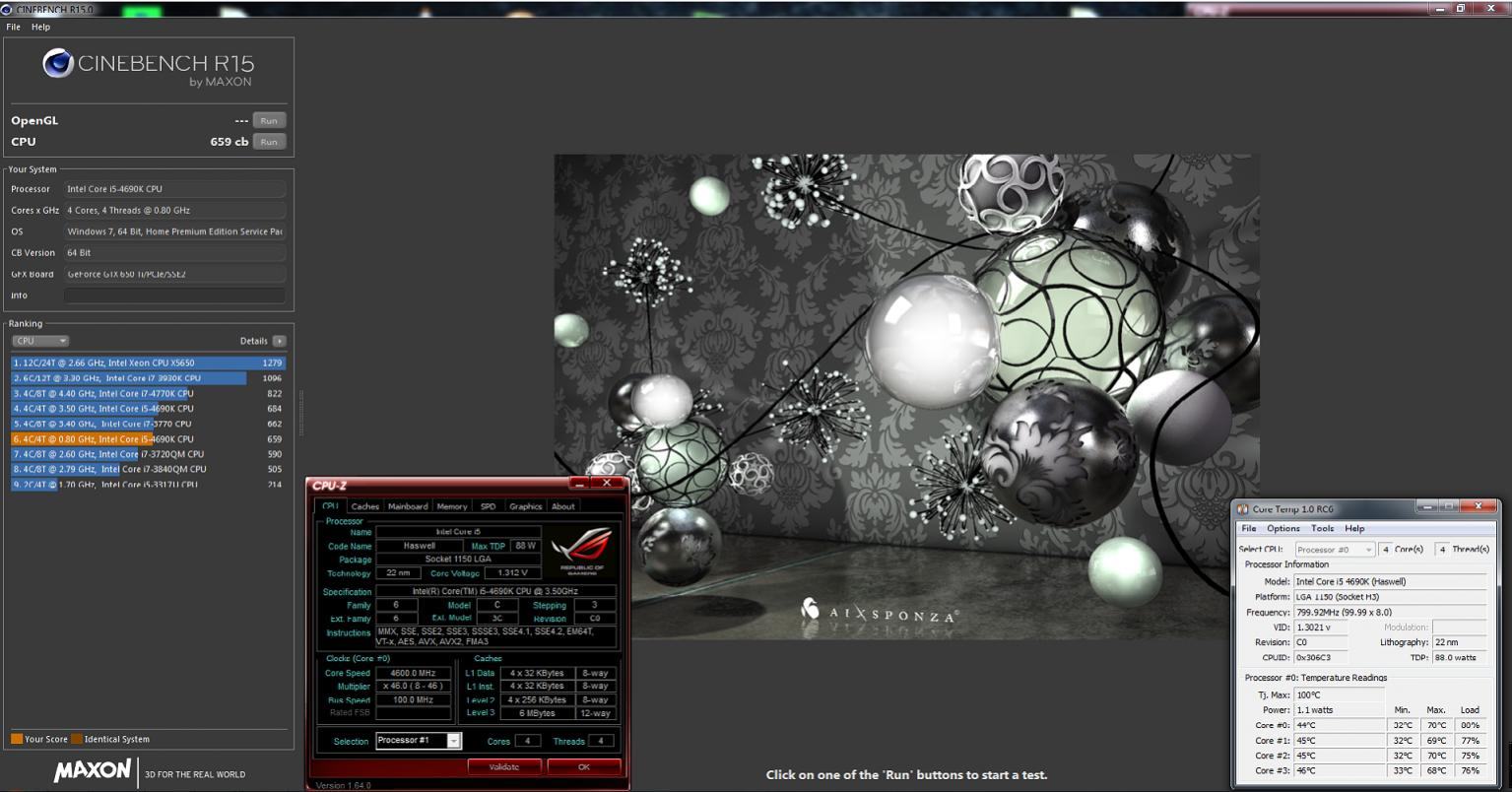Open Core Temp File menu
This screenshot has width=1512, height=792.
[x=1249, y=529]
